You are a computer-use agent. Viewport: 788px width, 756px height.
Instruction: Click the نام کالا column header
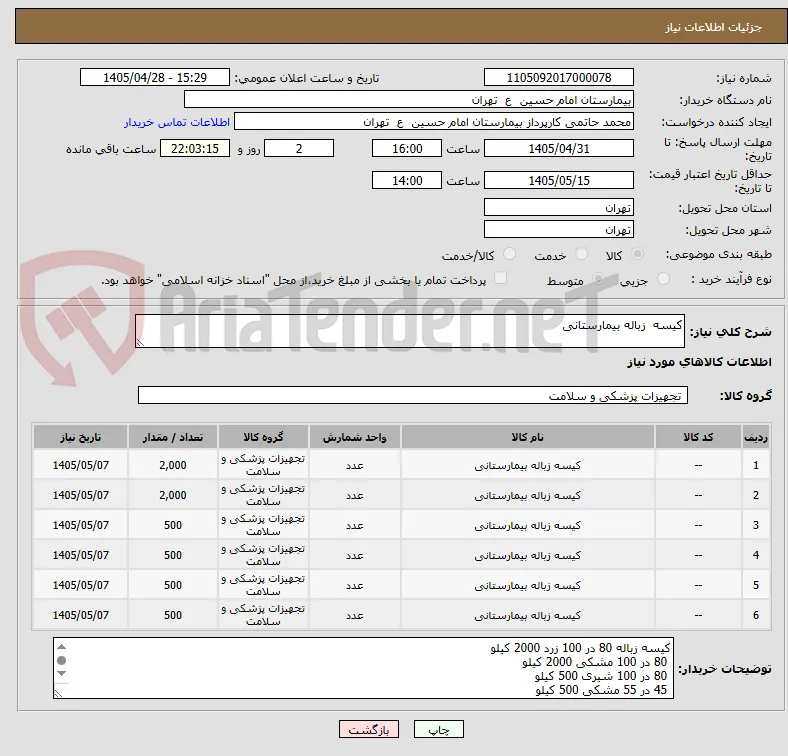coord(528,437)
